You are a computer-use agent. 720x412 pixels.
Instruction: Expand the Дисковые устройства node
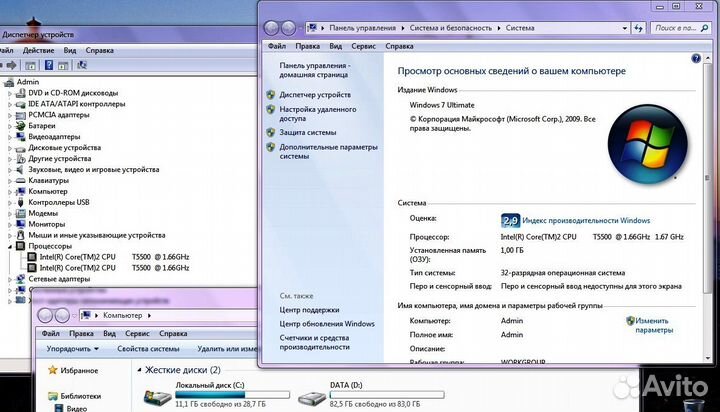pos(10,148)
